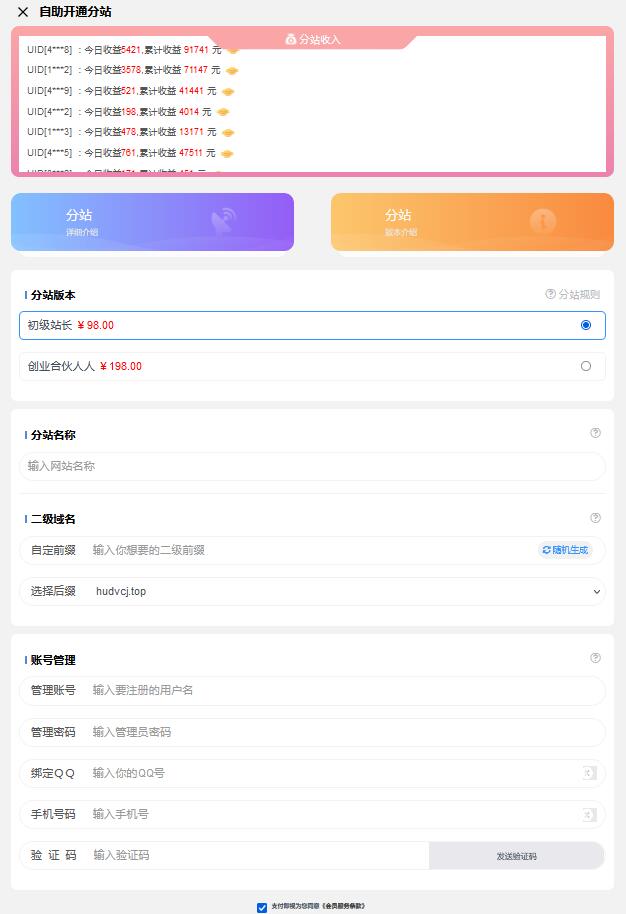Select the 创业合伙人人 ¥198.00 radio button
This screenshot has height=914, width=626.
pos(586,366)
